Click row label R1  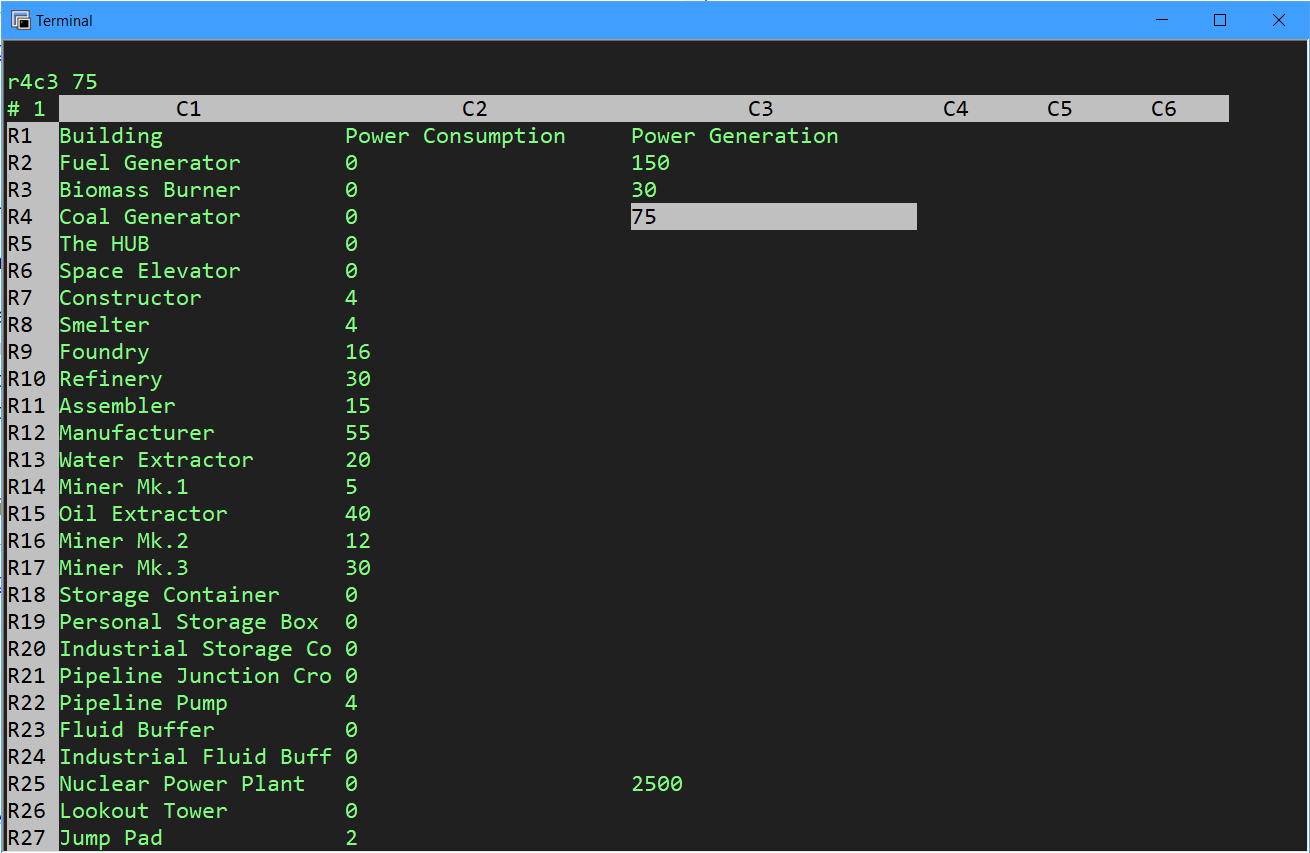(x=20, y=136)
